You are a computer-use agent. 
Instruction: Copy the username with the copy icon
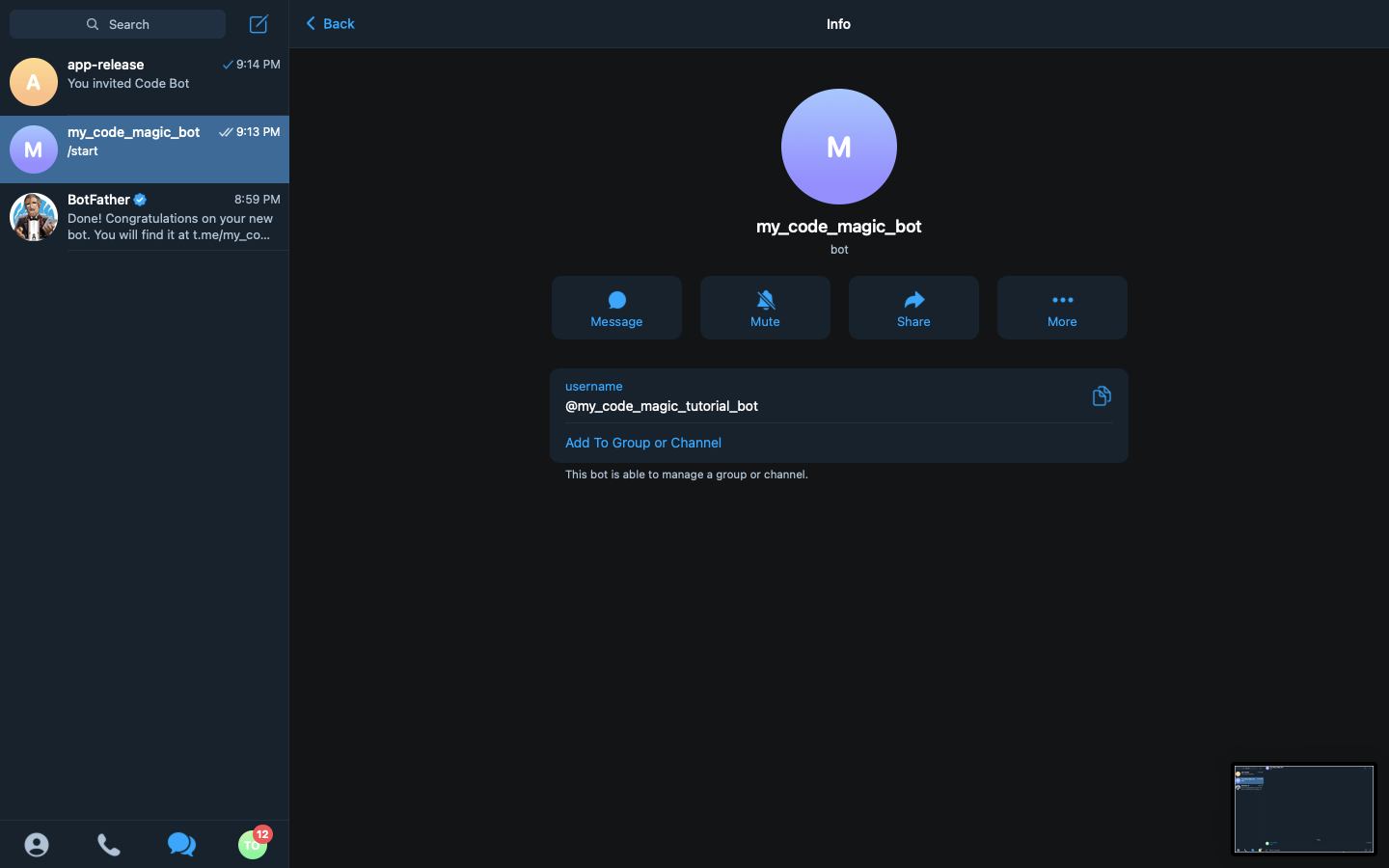[1102, 395]
